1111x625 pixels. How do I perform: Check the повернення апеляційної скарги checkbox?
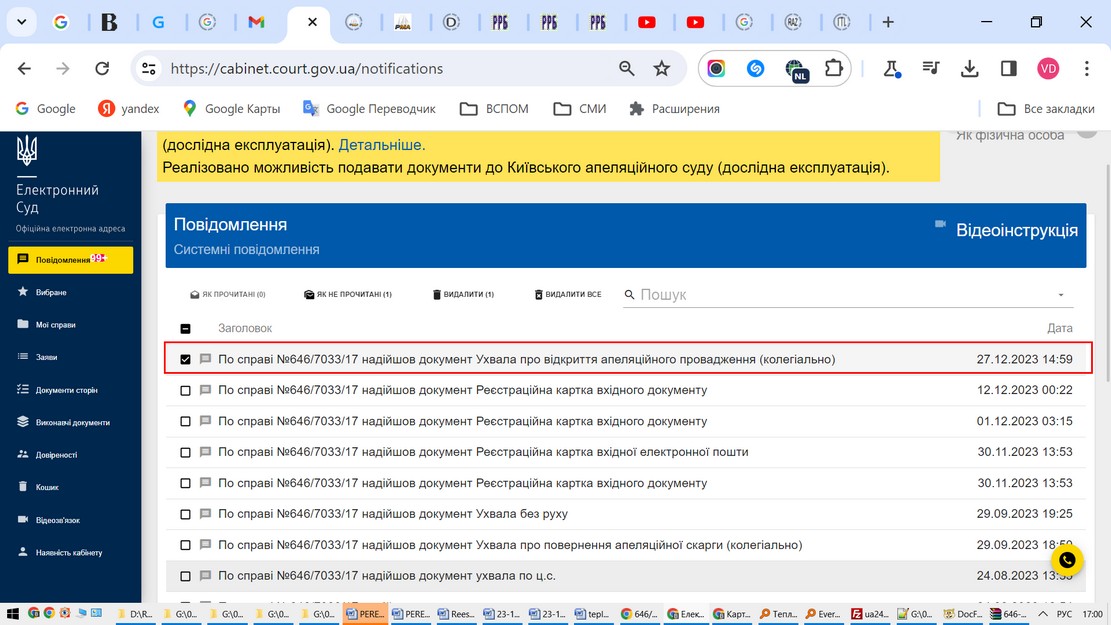coord(186,545)
